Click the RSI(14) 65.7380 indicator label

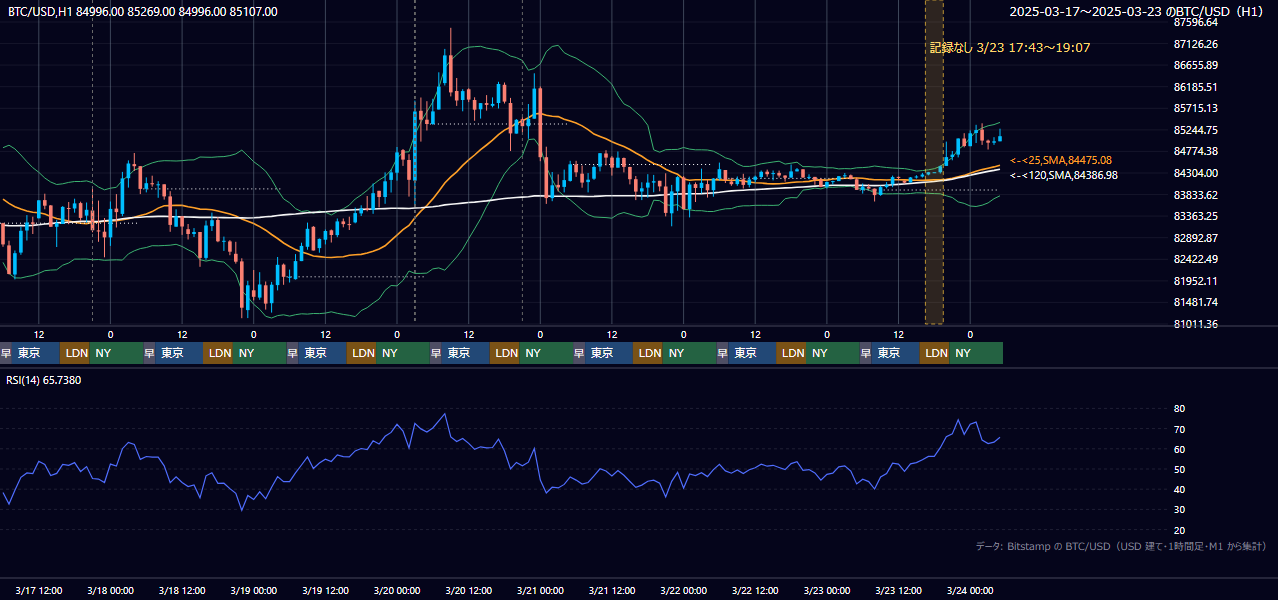44,380
